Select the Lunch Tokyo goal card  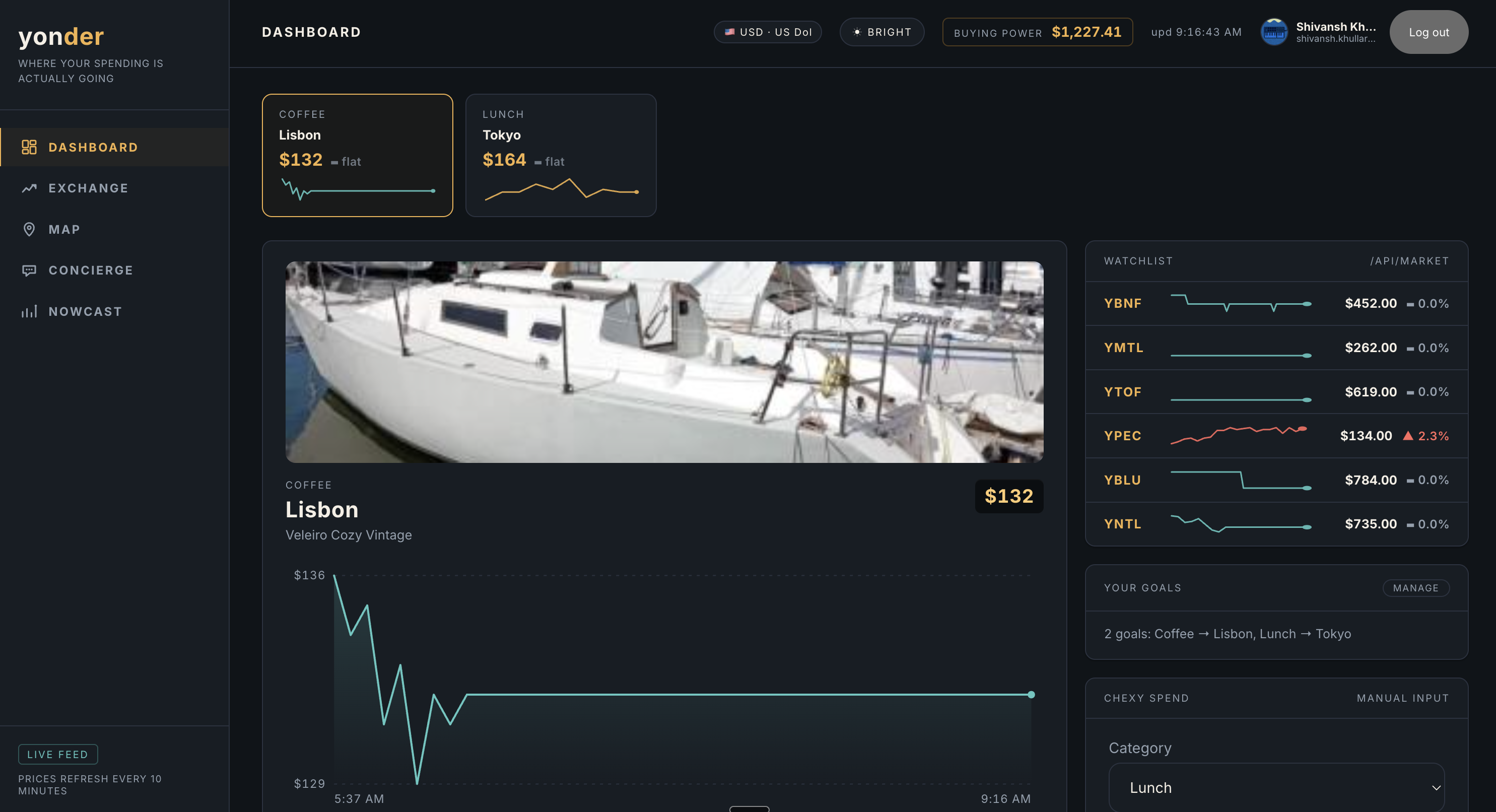tap(561, 155)
